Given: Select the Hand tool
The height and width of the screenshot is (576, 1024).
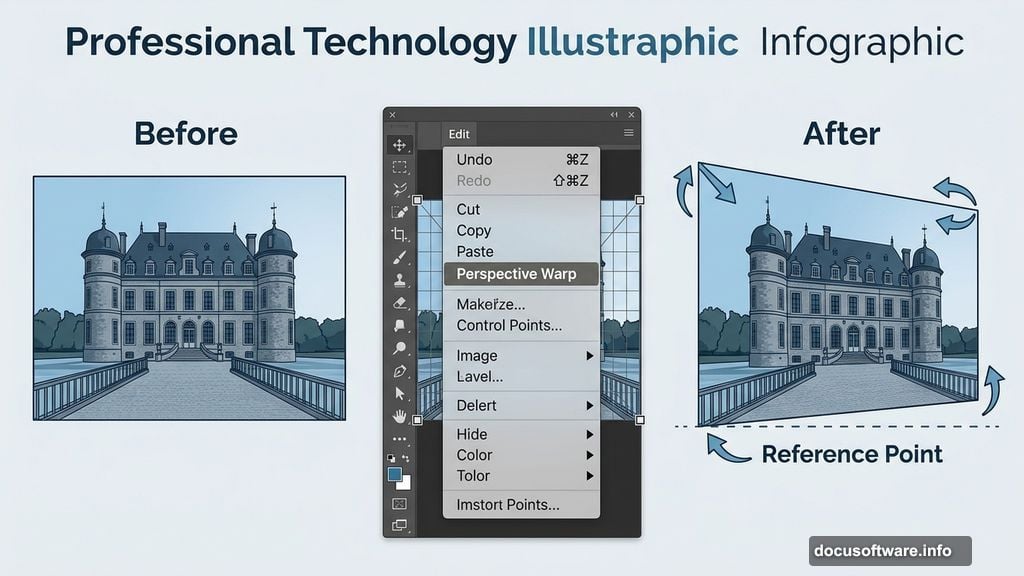Looking at the screenshot, I should (400, 416).
